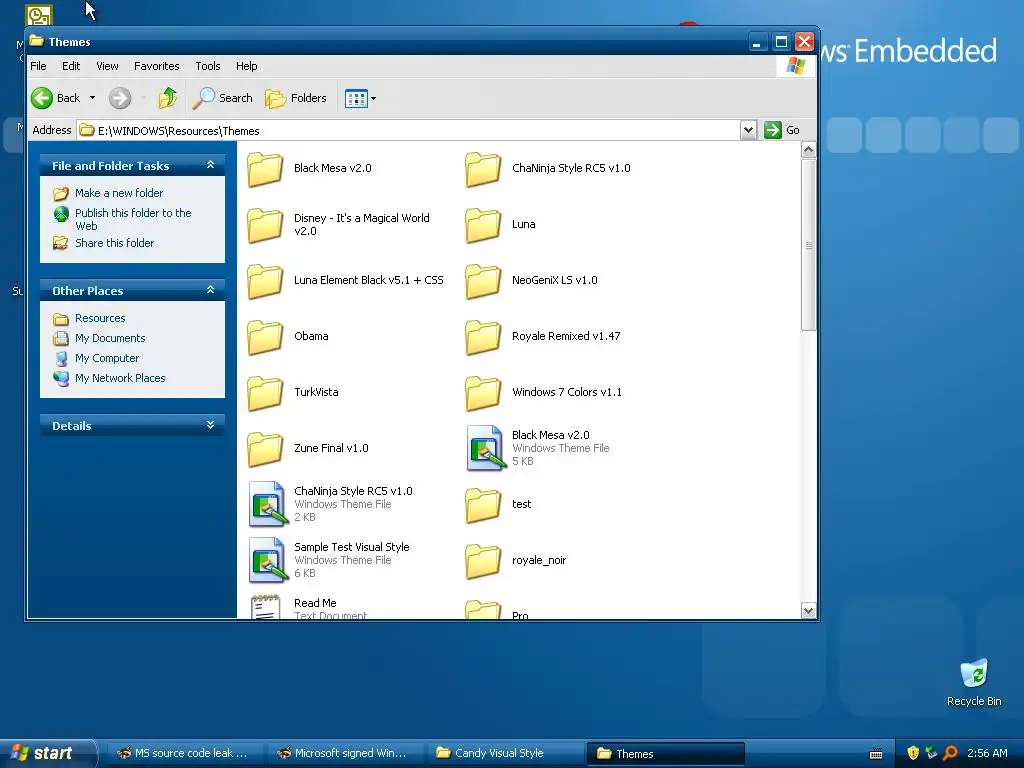Open the File menu
Image resolution: width=1024 pixels, height=768 pixels.
point(39,66)
